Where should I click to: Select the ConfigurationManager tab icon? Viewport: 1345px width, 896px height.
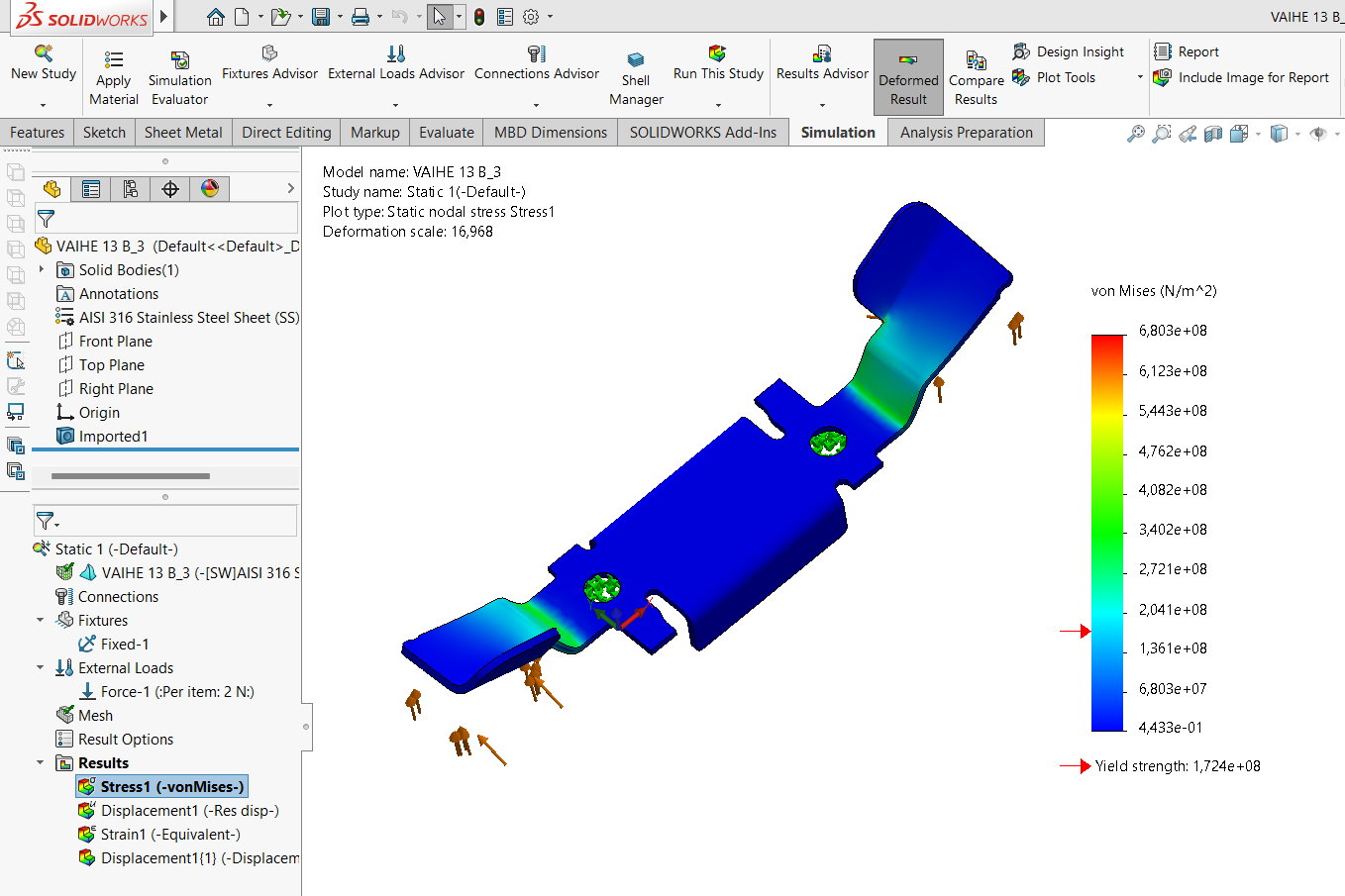click(x=130, y=189)
